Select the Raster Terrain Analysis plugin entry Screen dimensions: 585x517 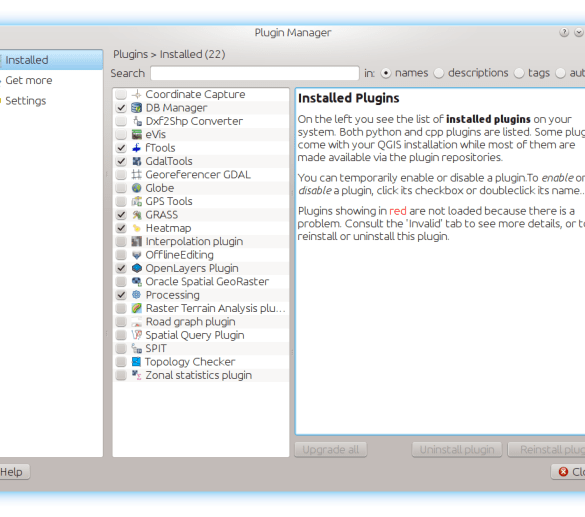coord(201,308)
